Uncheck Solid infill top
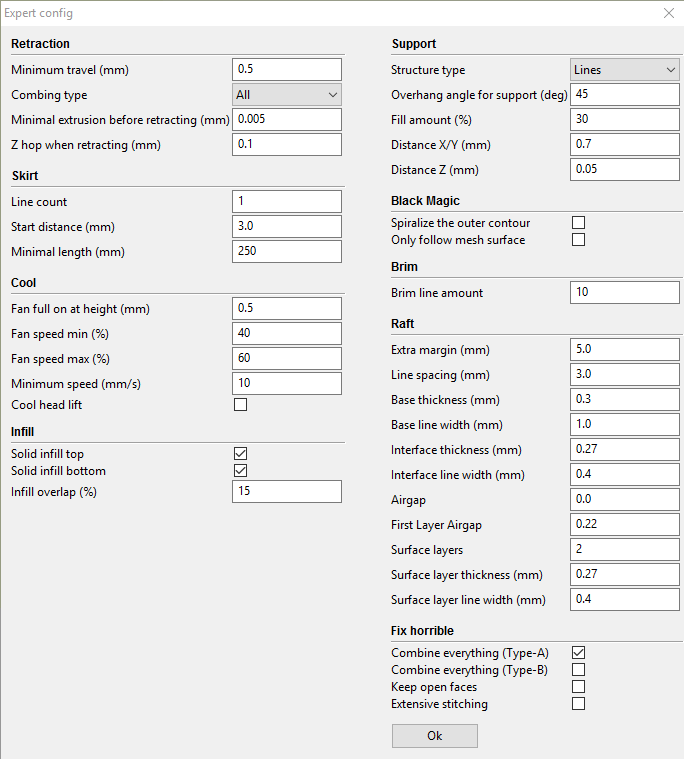 point(240,454)
